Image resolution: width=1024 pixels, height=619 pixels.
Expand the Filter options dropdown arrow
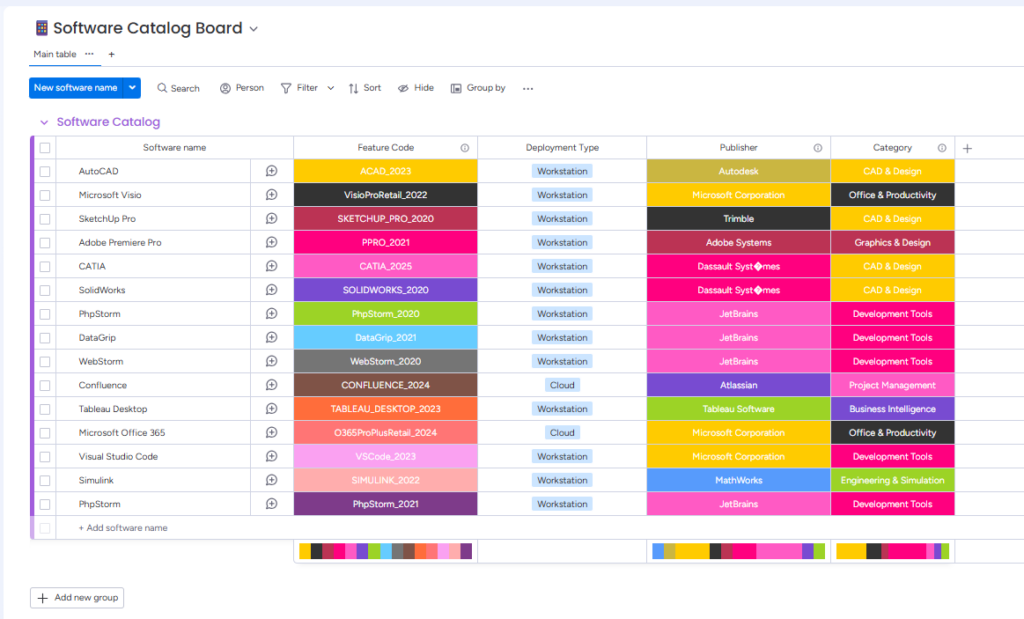(x=329, y=88)
